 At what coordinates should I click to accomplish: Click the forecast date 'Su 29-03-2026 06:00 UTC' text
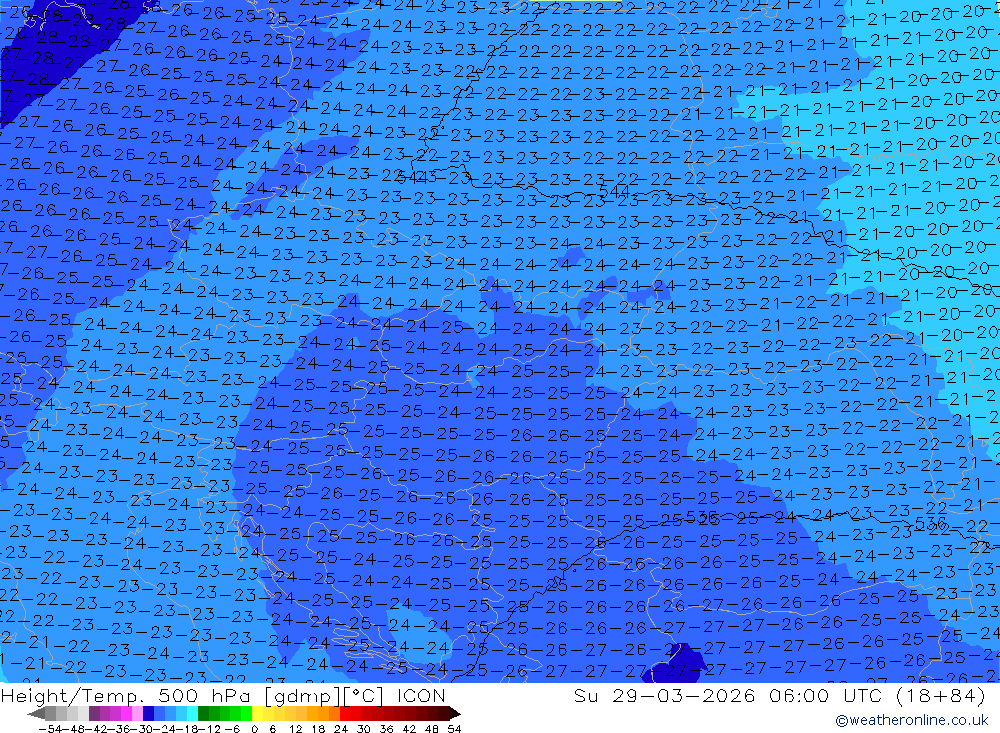[727, 695]
